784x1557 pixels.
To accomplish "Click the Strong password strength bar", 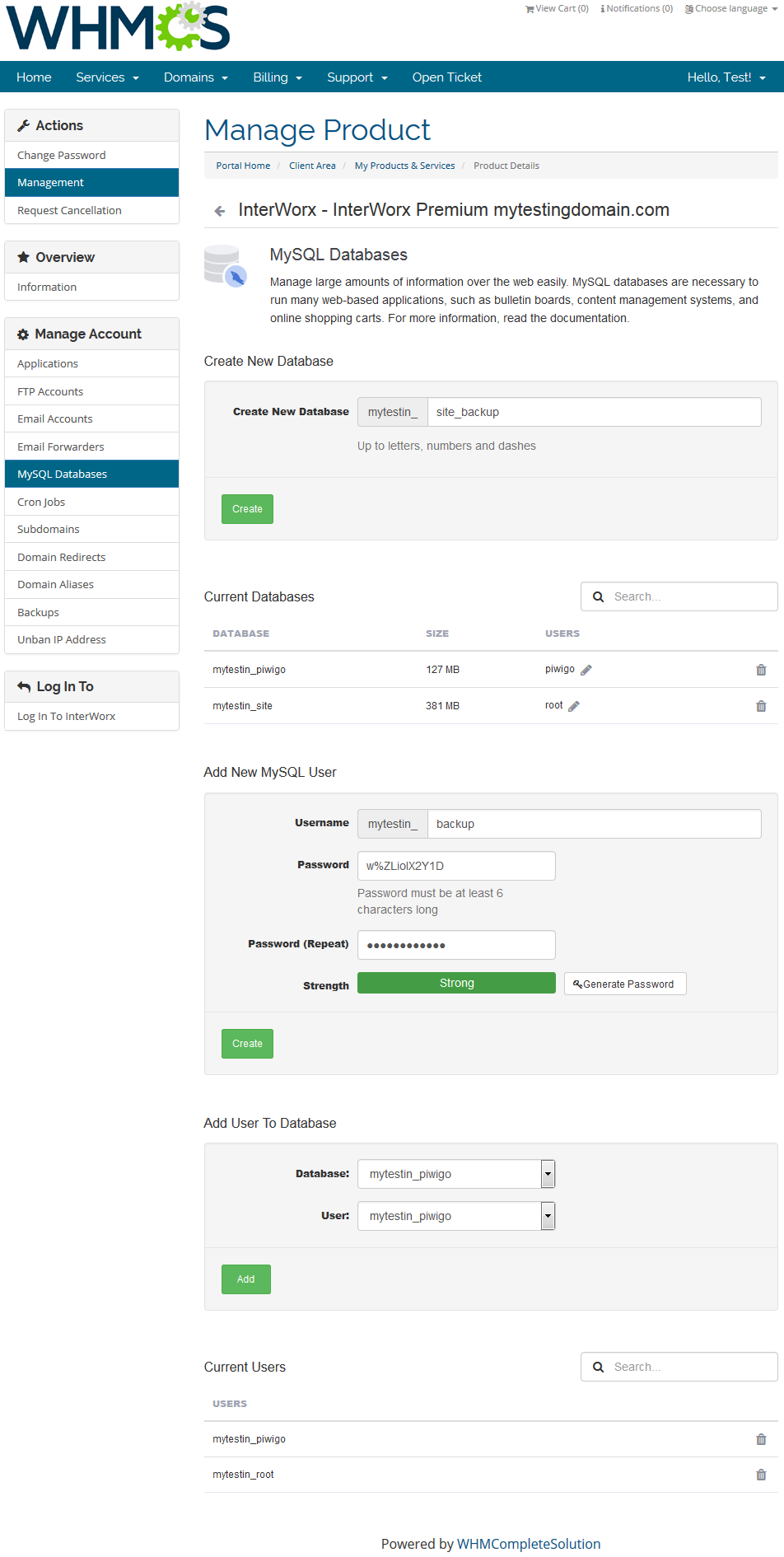I will coord(456,983).
